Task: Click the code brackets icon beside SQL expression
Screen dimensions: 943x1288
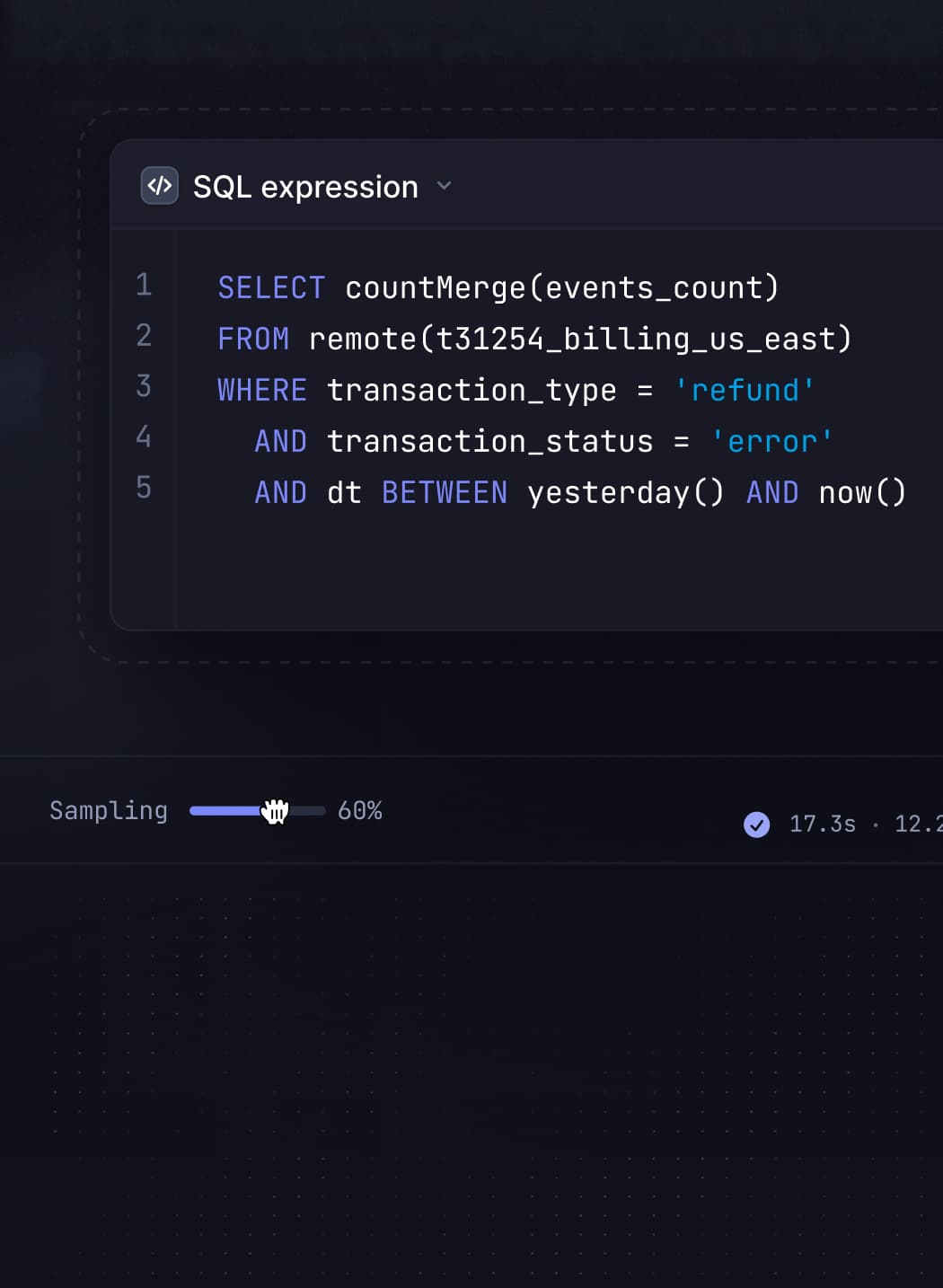Action: [160, 186]
